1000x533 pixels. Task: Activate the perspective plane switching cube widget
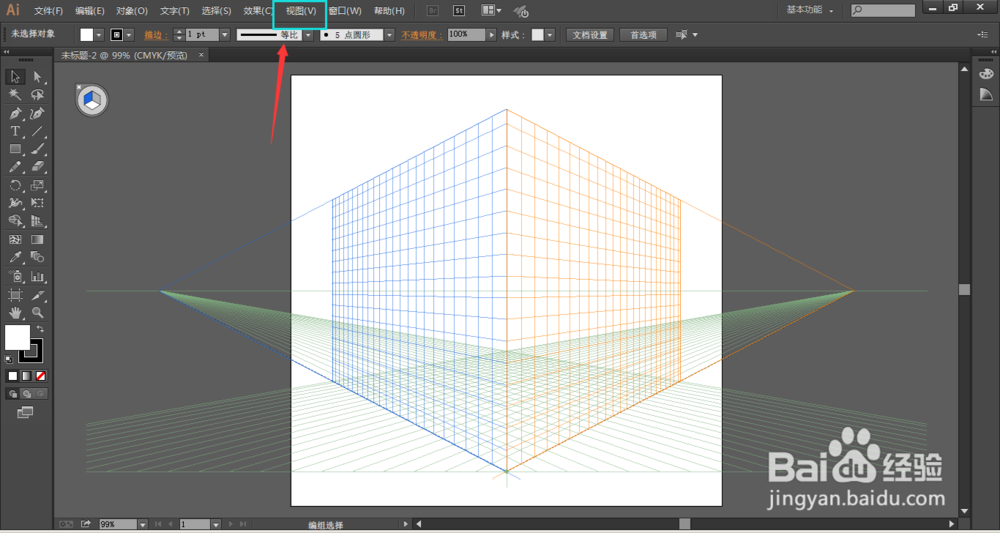92,101
